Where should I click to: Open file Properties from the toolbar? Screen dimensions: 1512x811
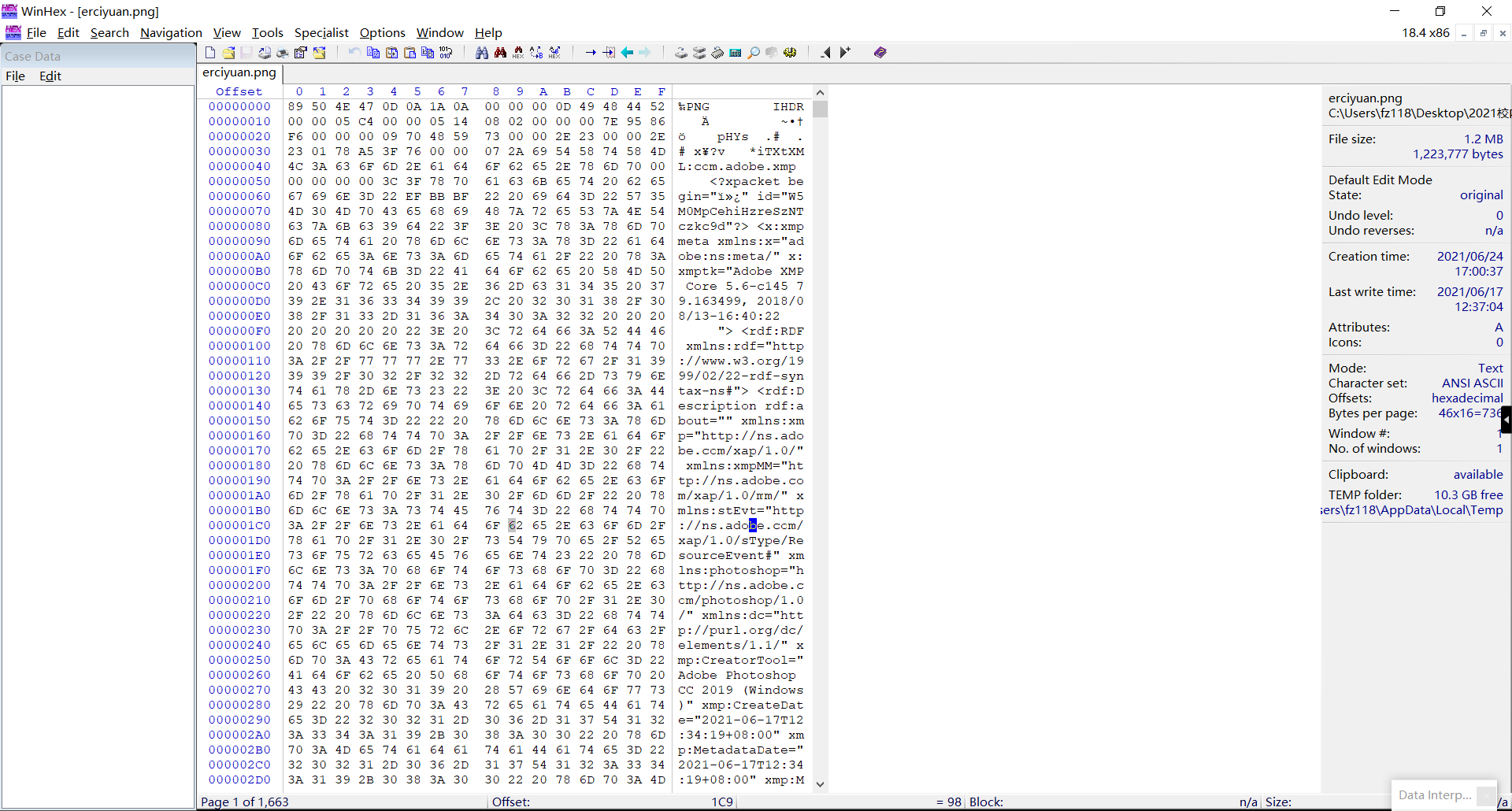tap(300, 53)
